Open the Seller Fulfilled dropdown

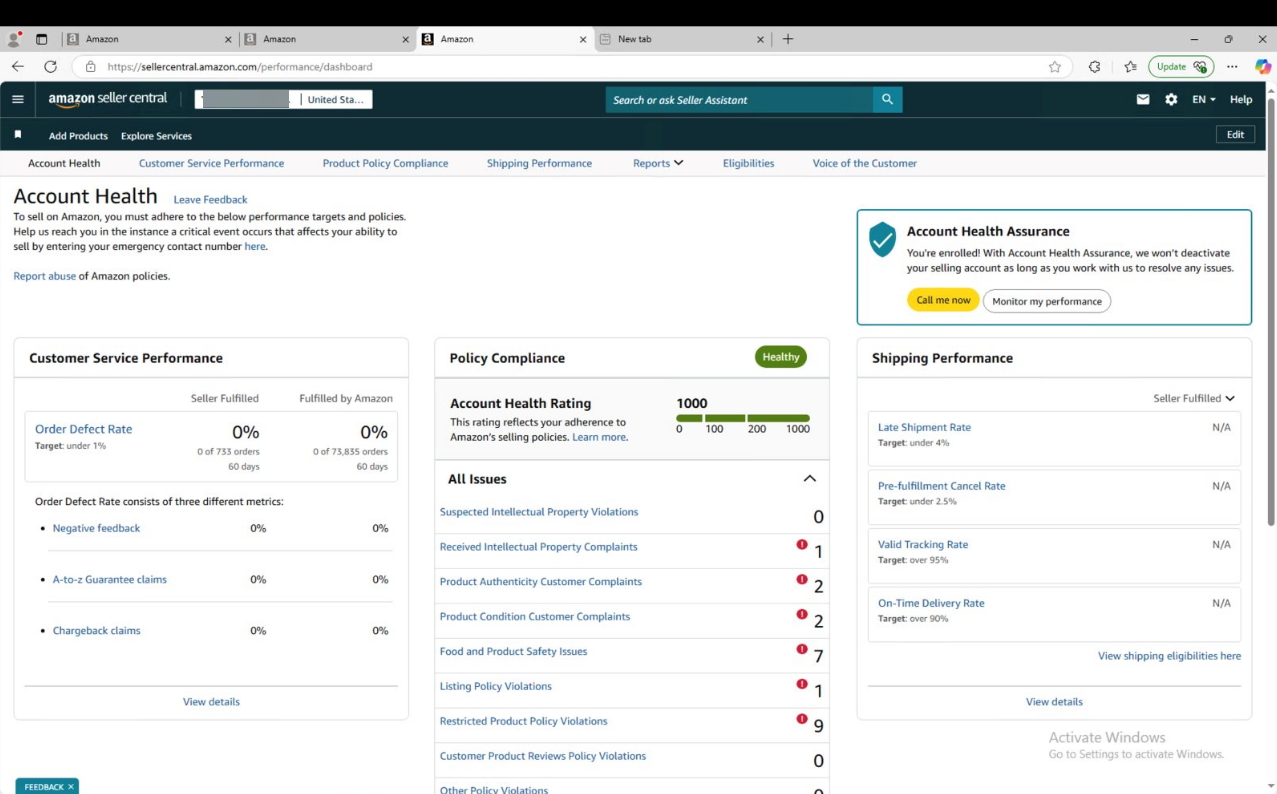(x=1194, y=398)
